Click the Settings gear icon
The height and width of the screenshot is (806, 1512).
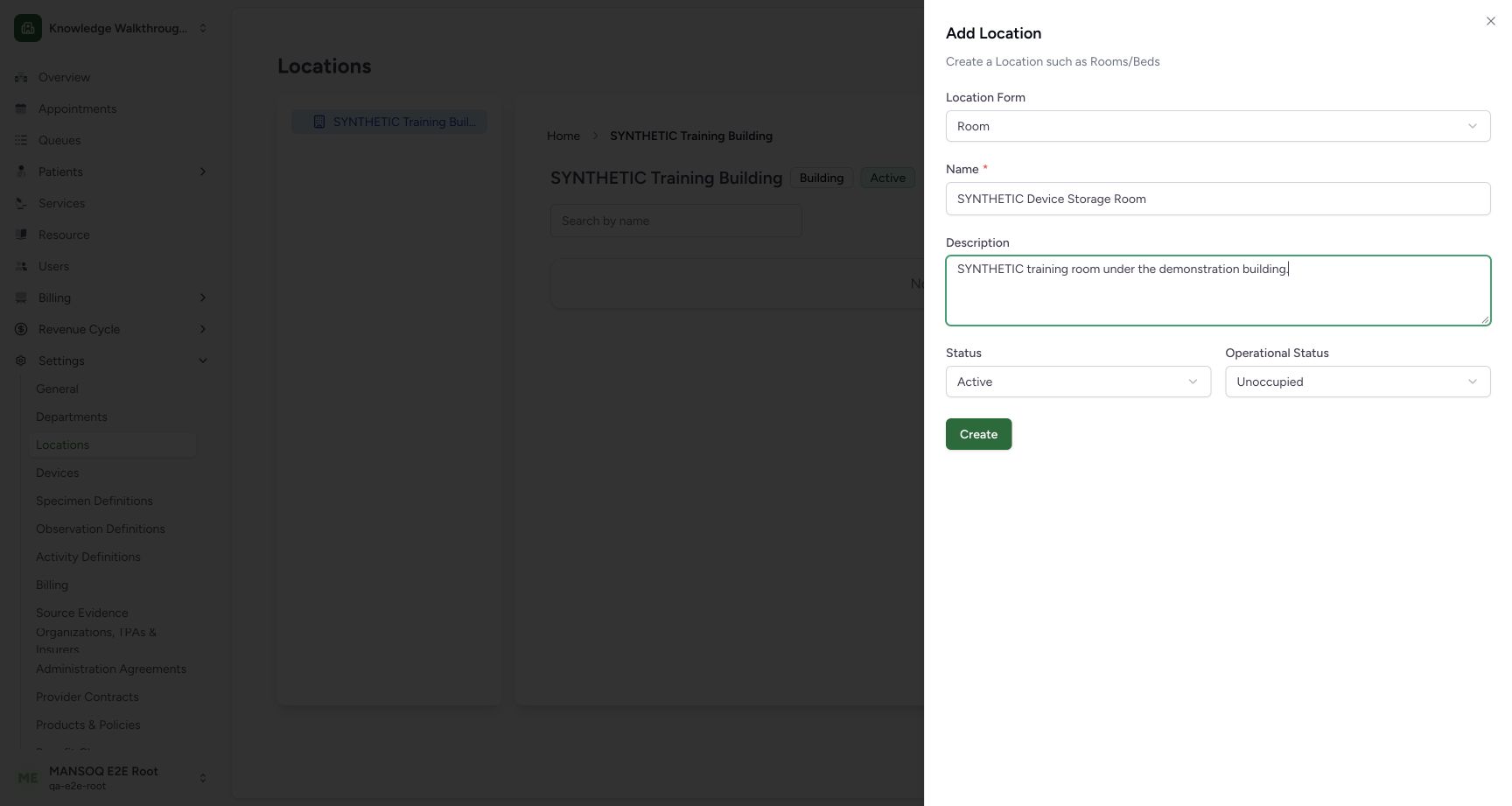(x=21, y=361)
